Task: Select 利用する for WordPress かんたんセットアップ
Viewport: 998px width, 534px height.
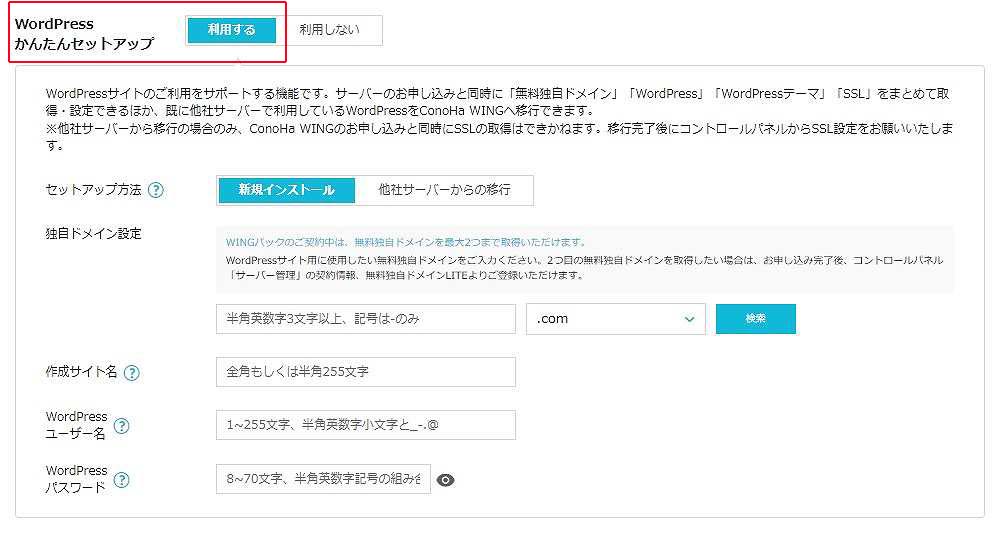Action: click(232, 30)
